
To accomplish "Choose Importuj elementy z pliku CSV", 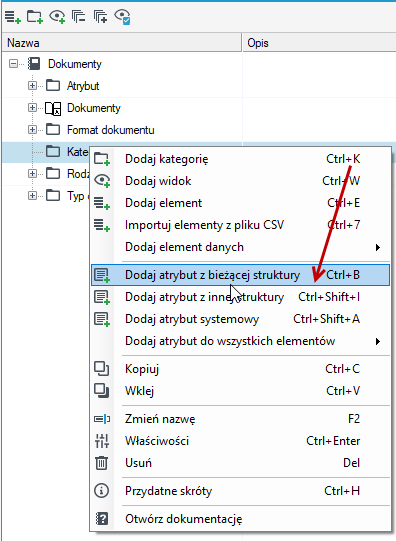I will tap(240, 225).
